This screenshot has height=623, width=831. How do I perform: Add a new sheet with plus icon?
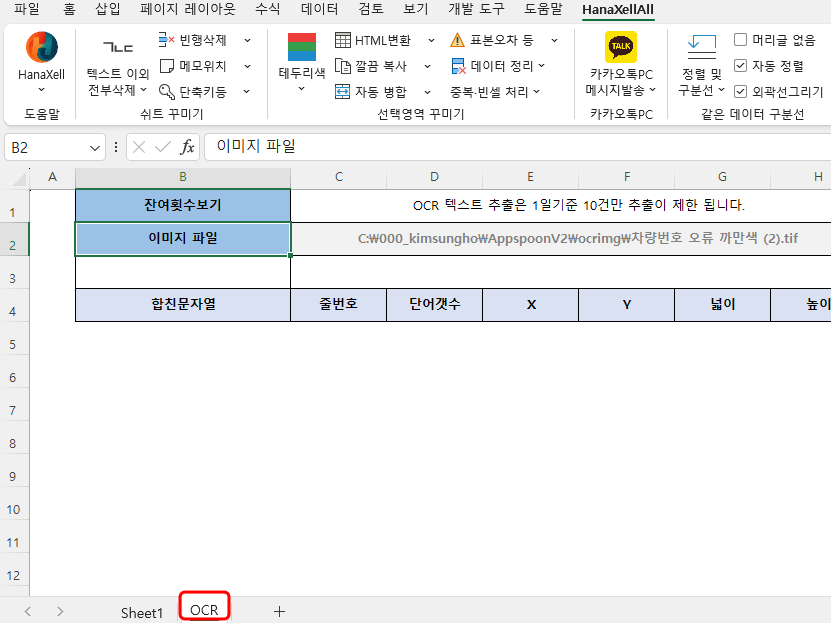pyautogui.click(x=279, y=611)
